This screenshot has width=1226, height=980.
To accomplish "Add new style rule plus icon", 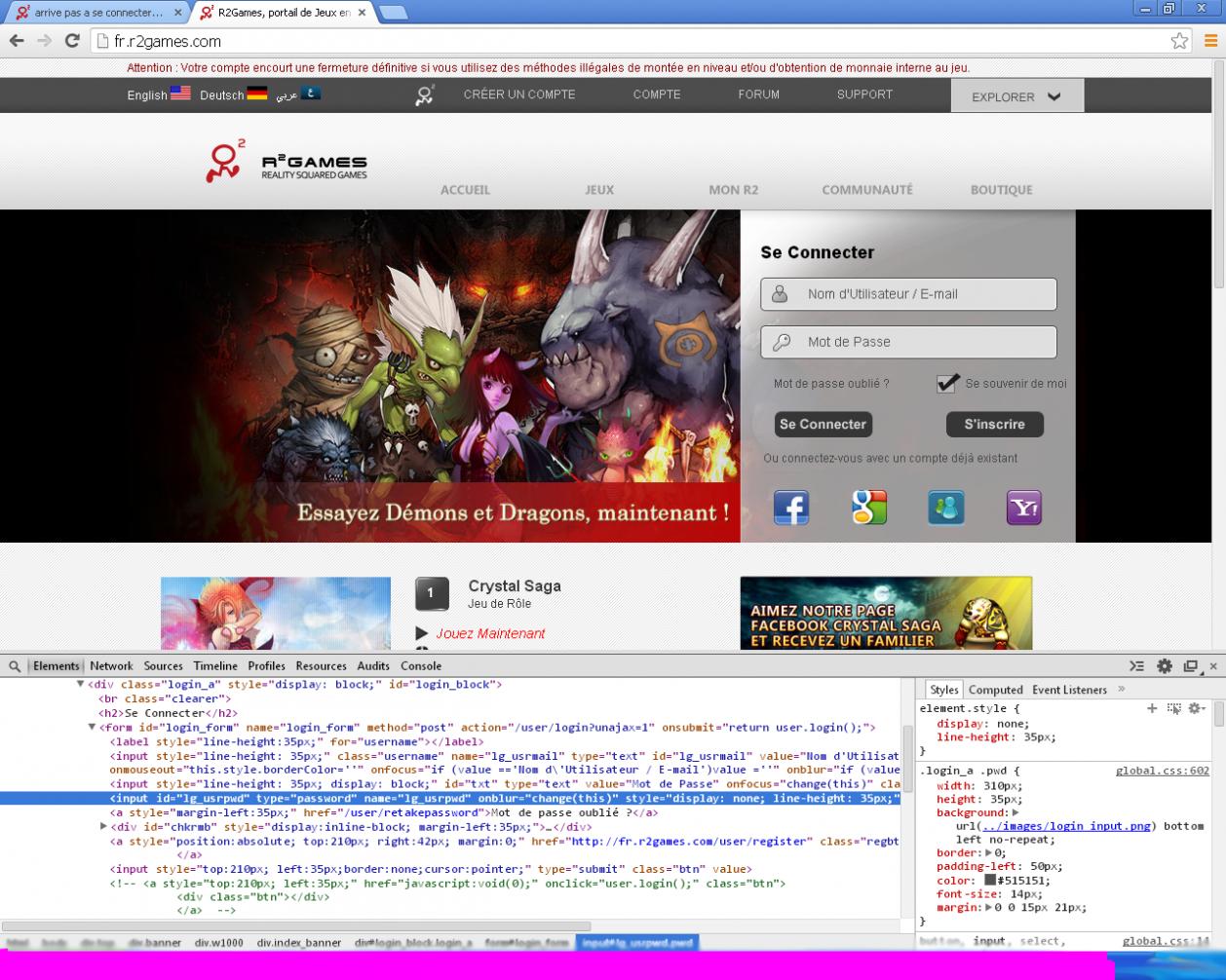I will [x=1152, y=708].
